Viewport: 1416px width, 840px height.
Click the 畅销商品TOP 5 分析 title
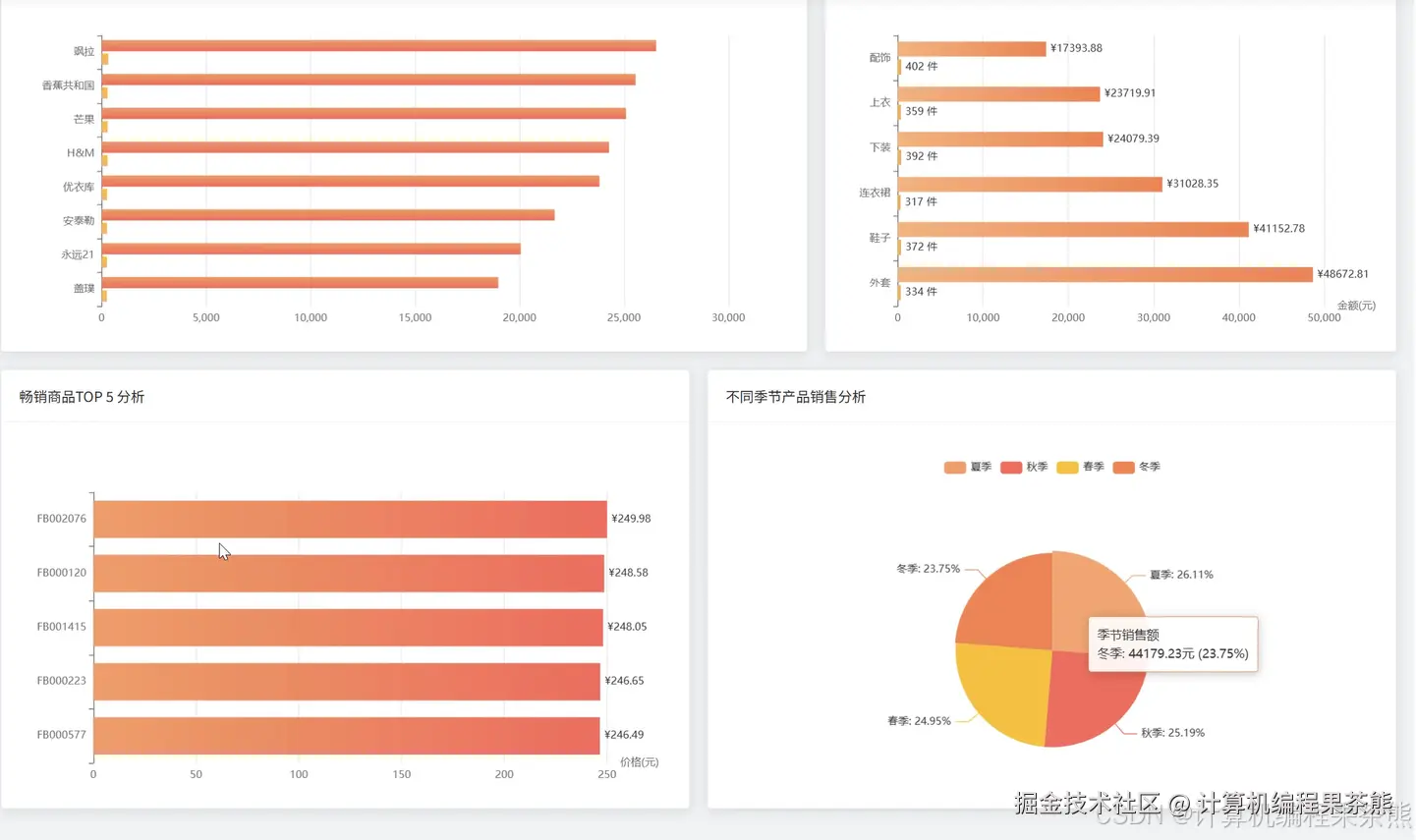tap(82, 397)
